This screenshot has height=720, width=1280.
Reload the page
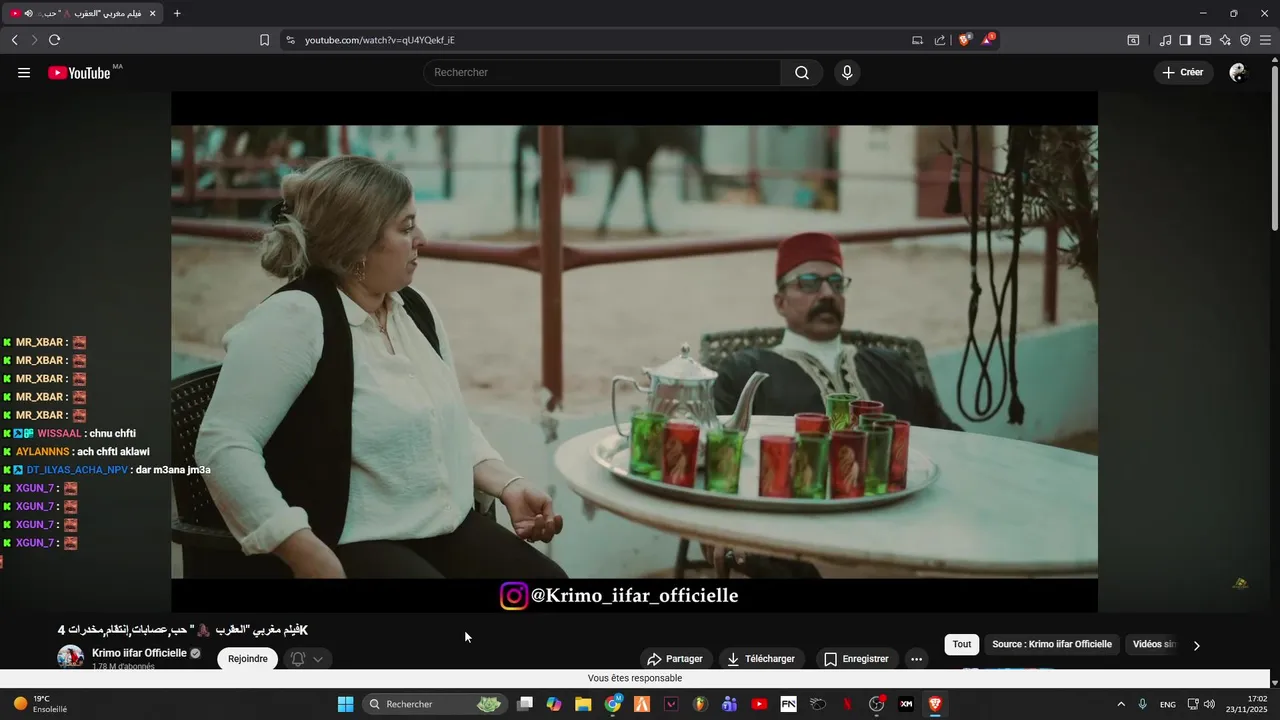(54, 40)
